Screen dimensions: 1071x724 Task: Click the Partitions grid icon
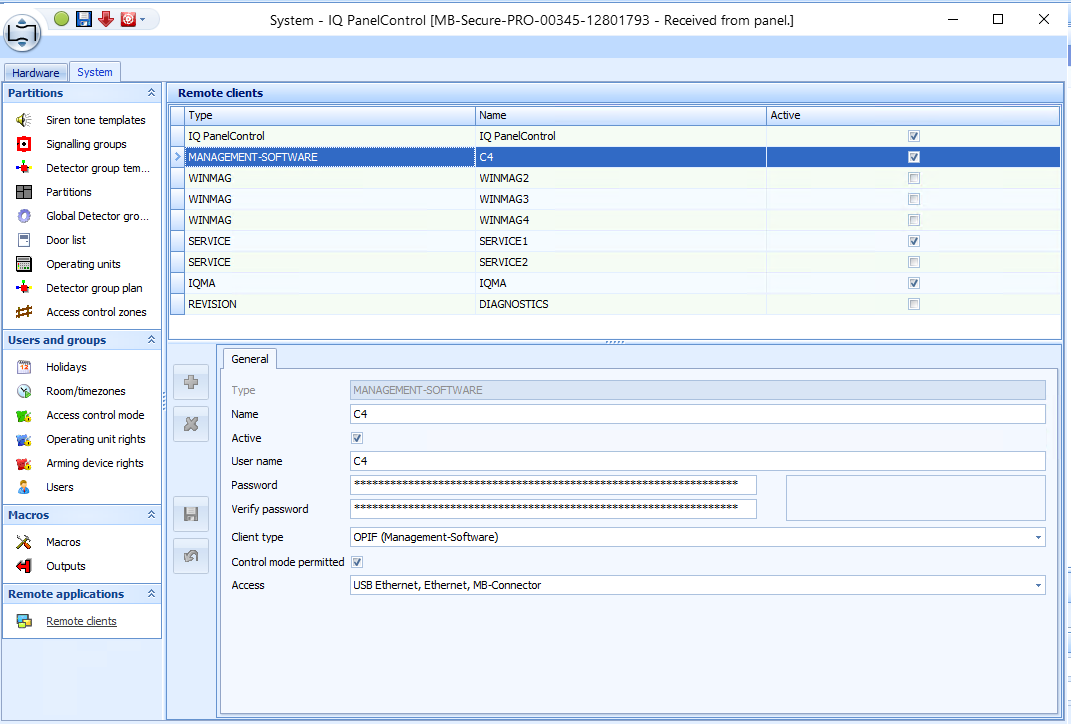pyautogui.click(x=24, y=192)
